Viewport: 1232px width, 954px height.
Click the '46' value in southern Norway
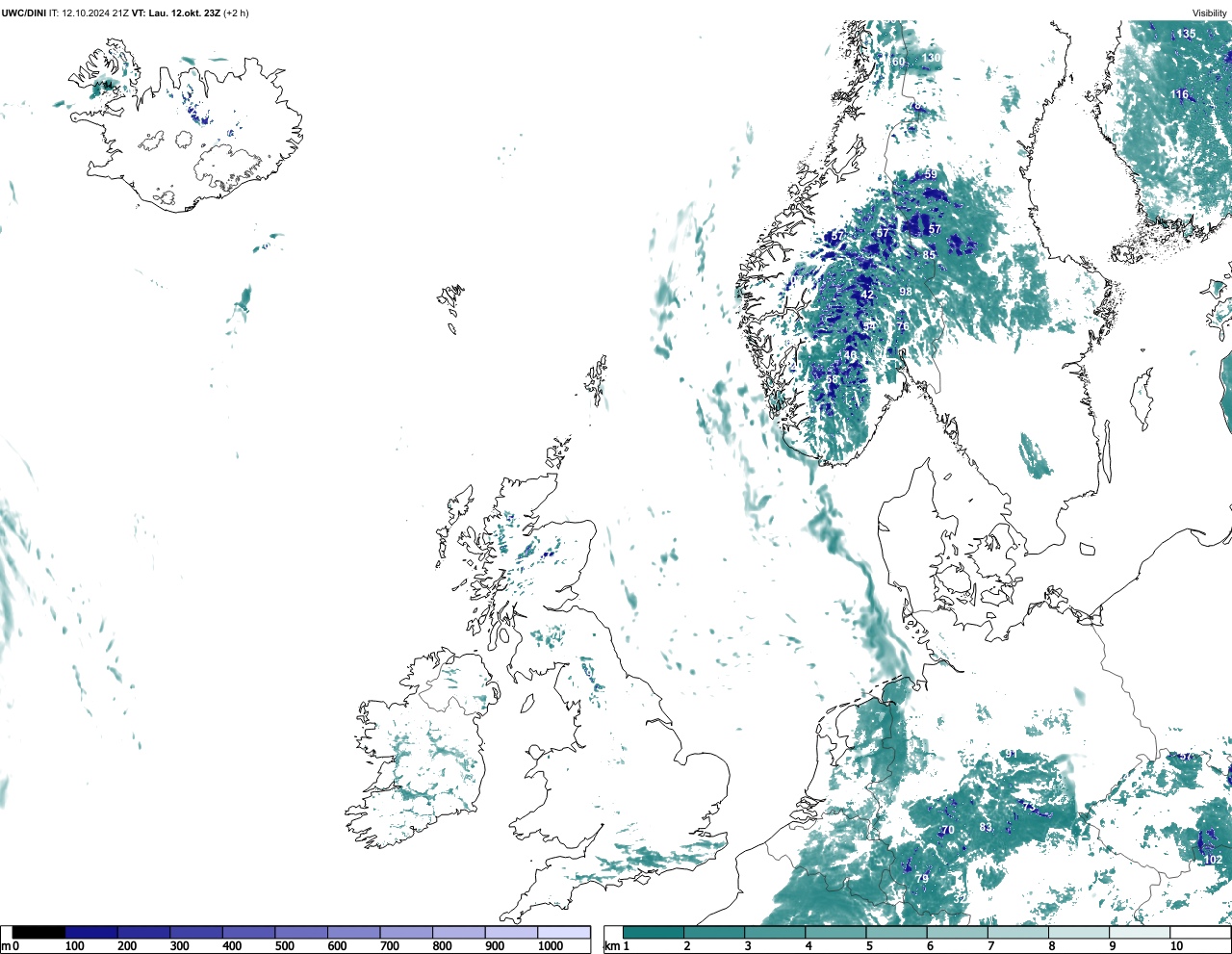(850, 355)
